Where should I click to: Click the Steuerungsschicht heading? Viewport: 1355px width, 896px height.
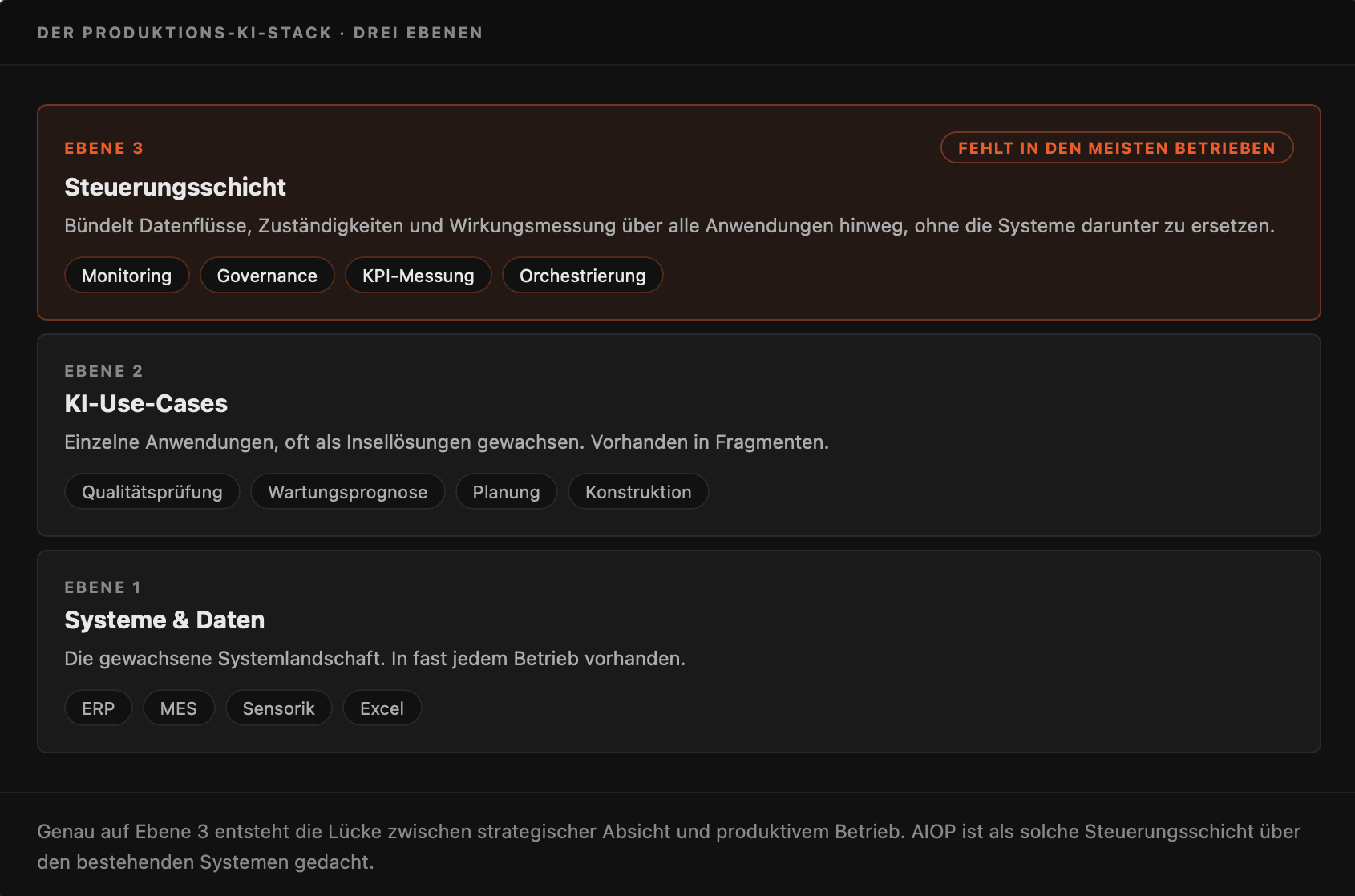(x=175, y=187)
